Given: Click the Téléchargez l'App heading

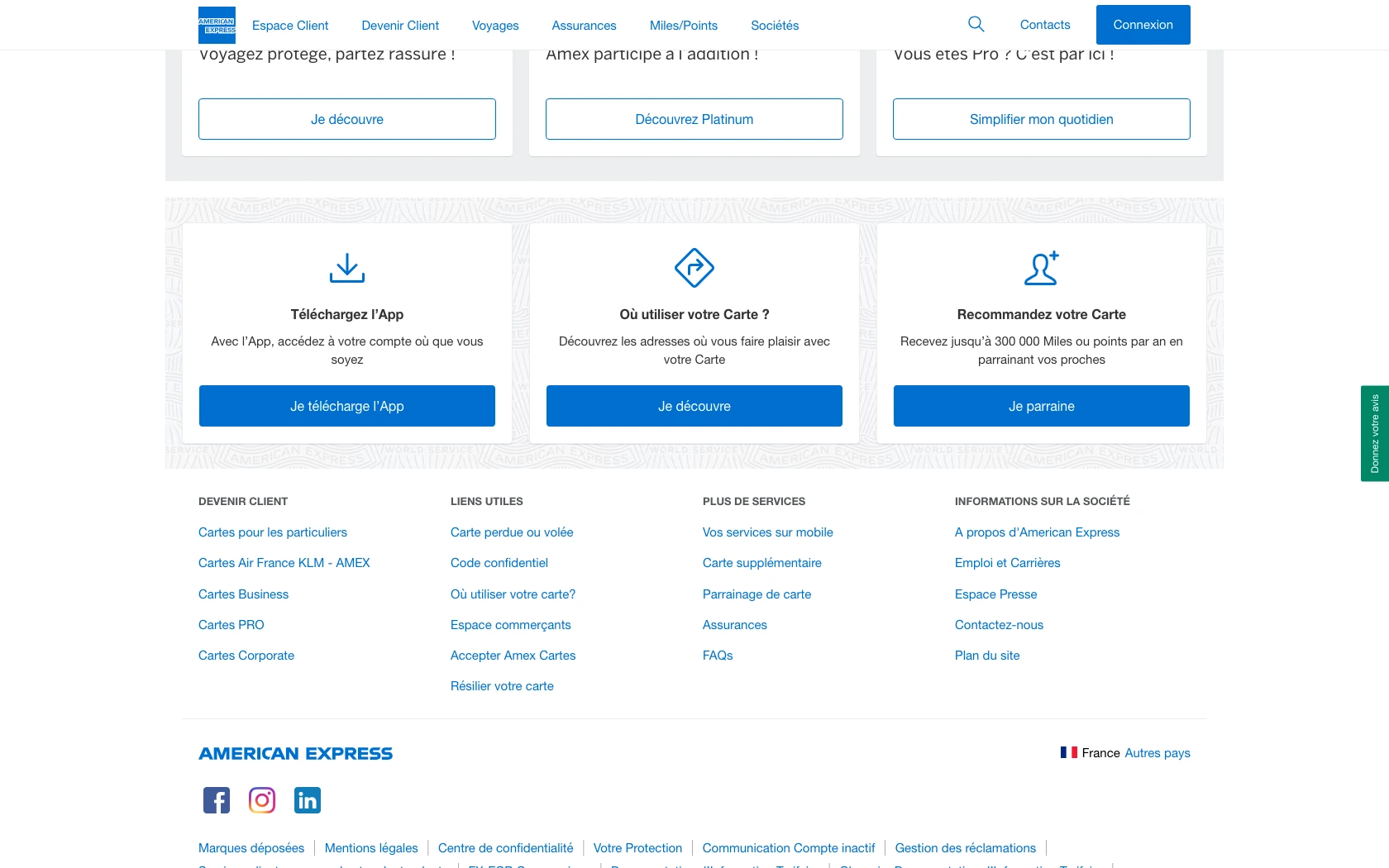Looking at the screenshot, I should (x=347, y=314).
